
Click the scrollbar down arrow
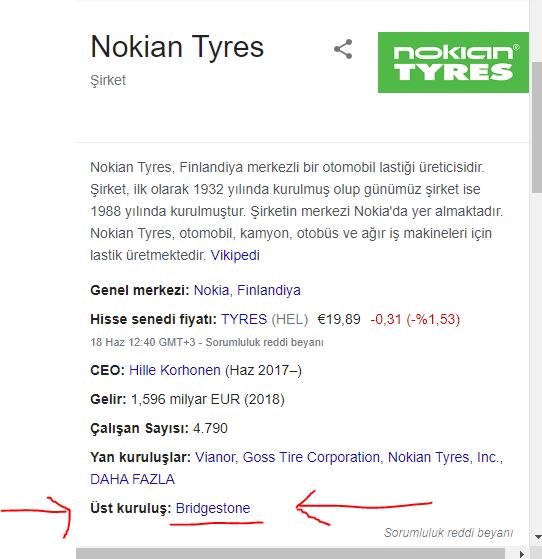pyautogui.click(x=537, y=537)
